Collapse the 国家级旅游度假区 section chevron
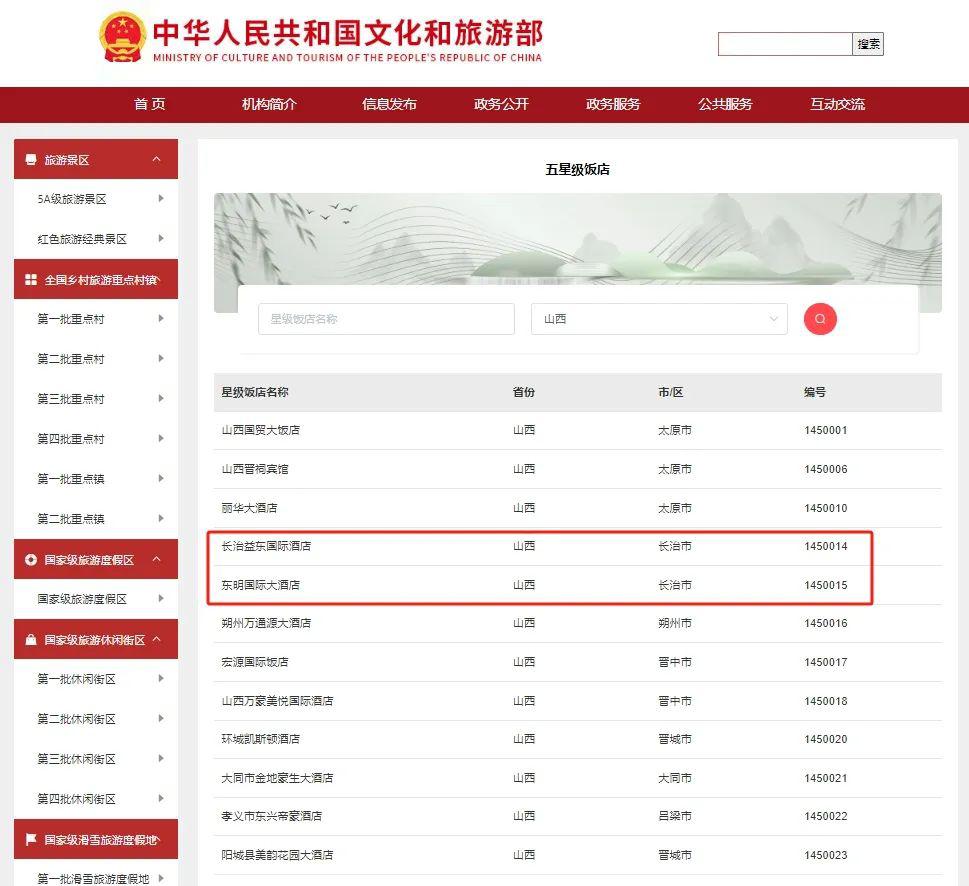 (157, 559)
